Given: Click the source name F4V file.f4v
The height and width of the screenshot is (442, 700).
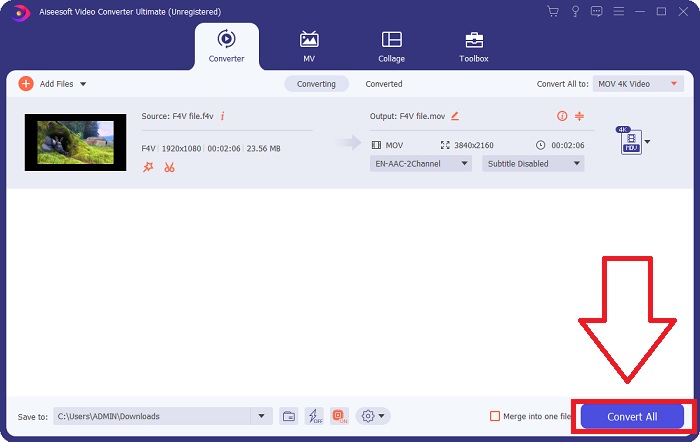Looking at the screenshot, I should 193,116.
